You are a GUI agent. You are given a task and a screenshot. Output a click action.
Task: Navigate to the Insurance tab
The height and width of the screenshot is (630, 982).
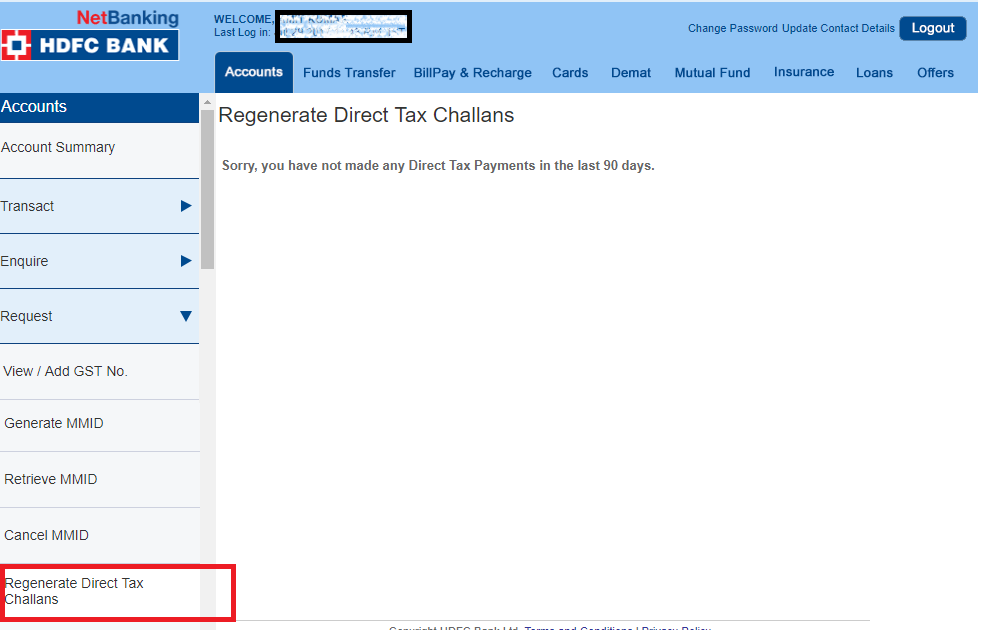(804, 72)
